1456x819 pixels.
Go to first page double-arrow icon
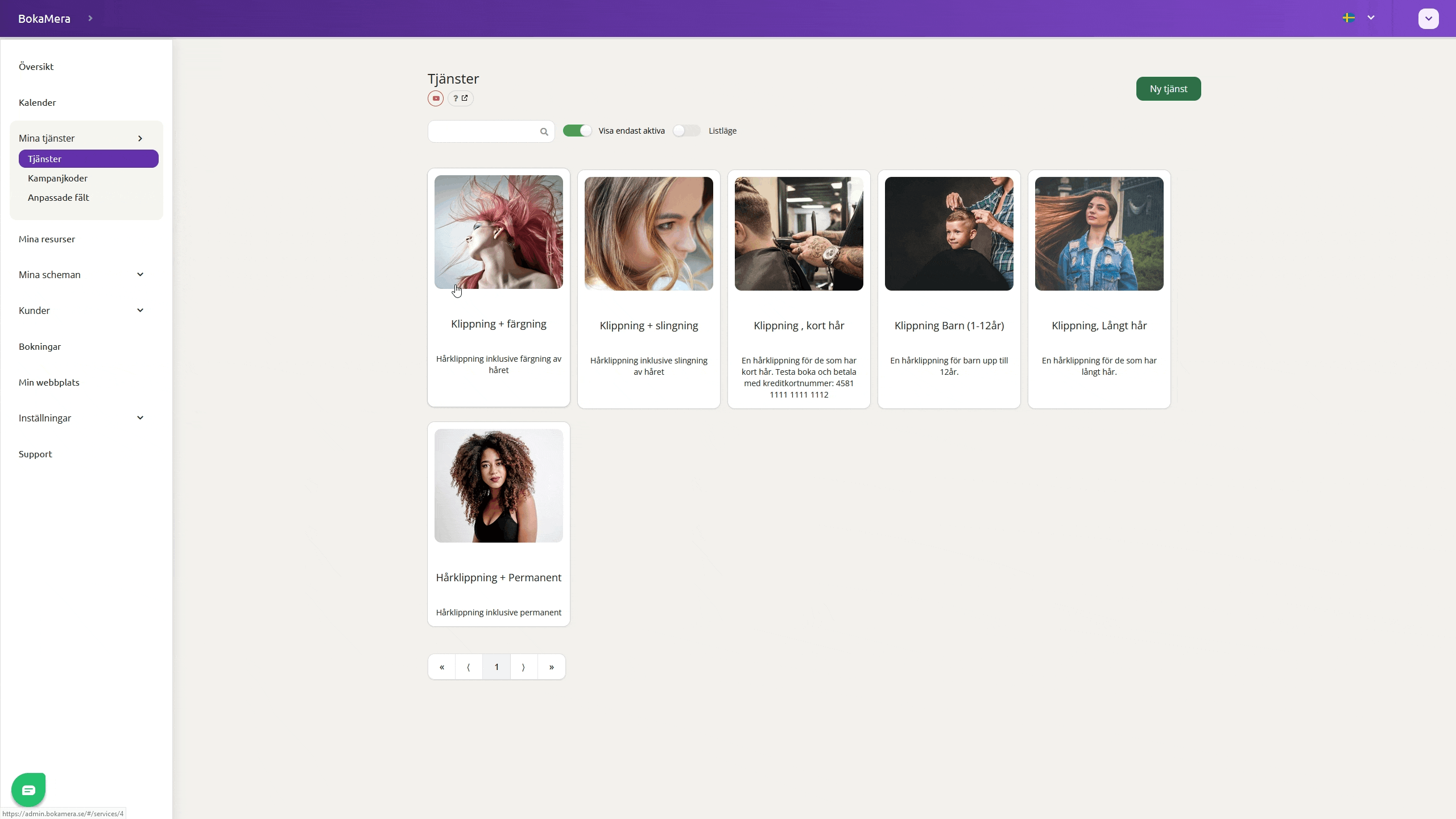click(442, 667)
